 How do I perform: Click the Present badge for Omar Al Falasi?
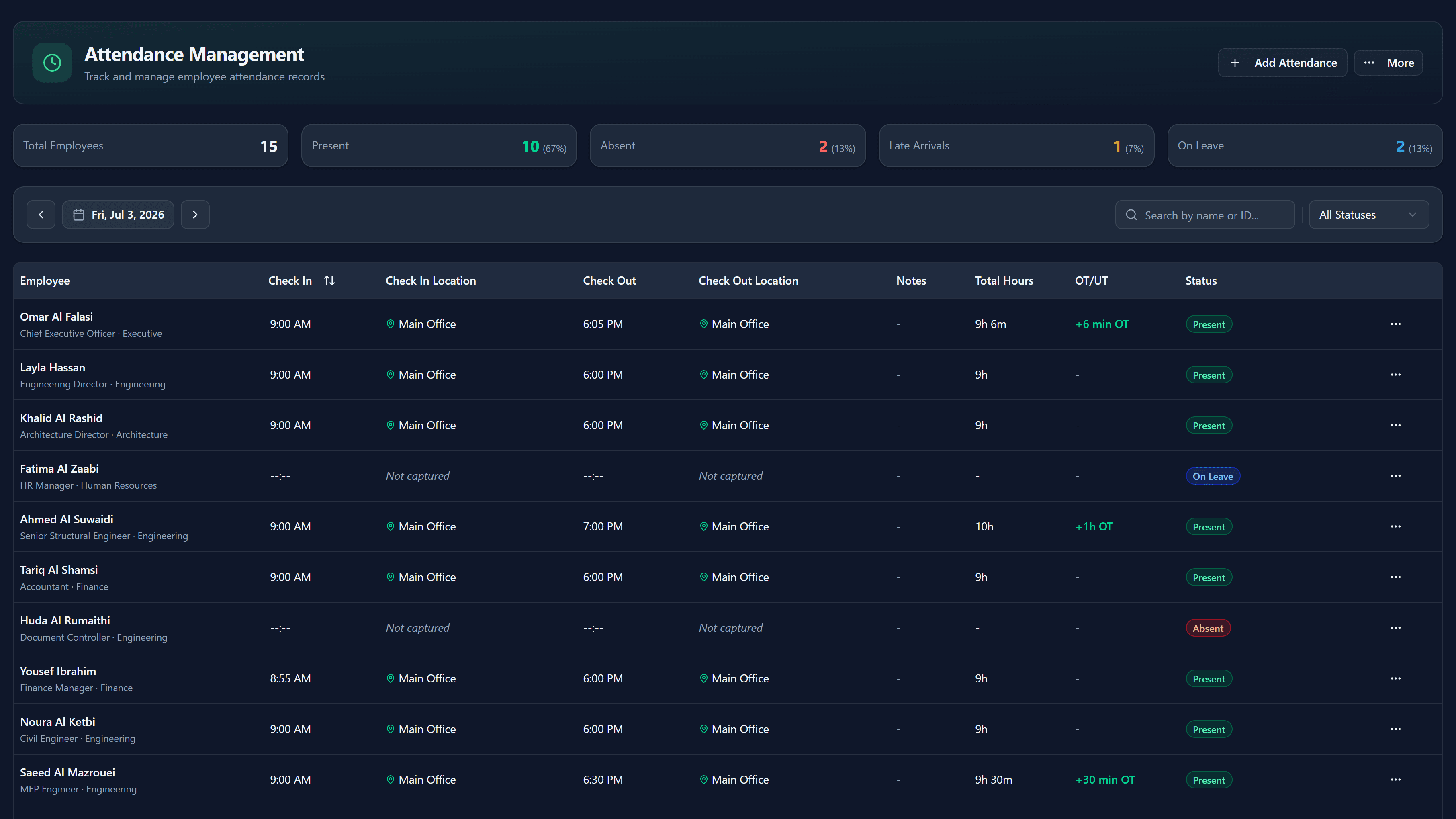click(x=1209, y=324)
